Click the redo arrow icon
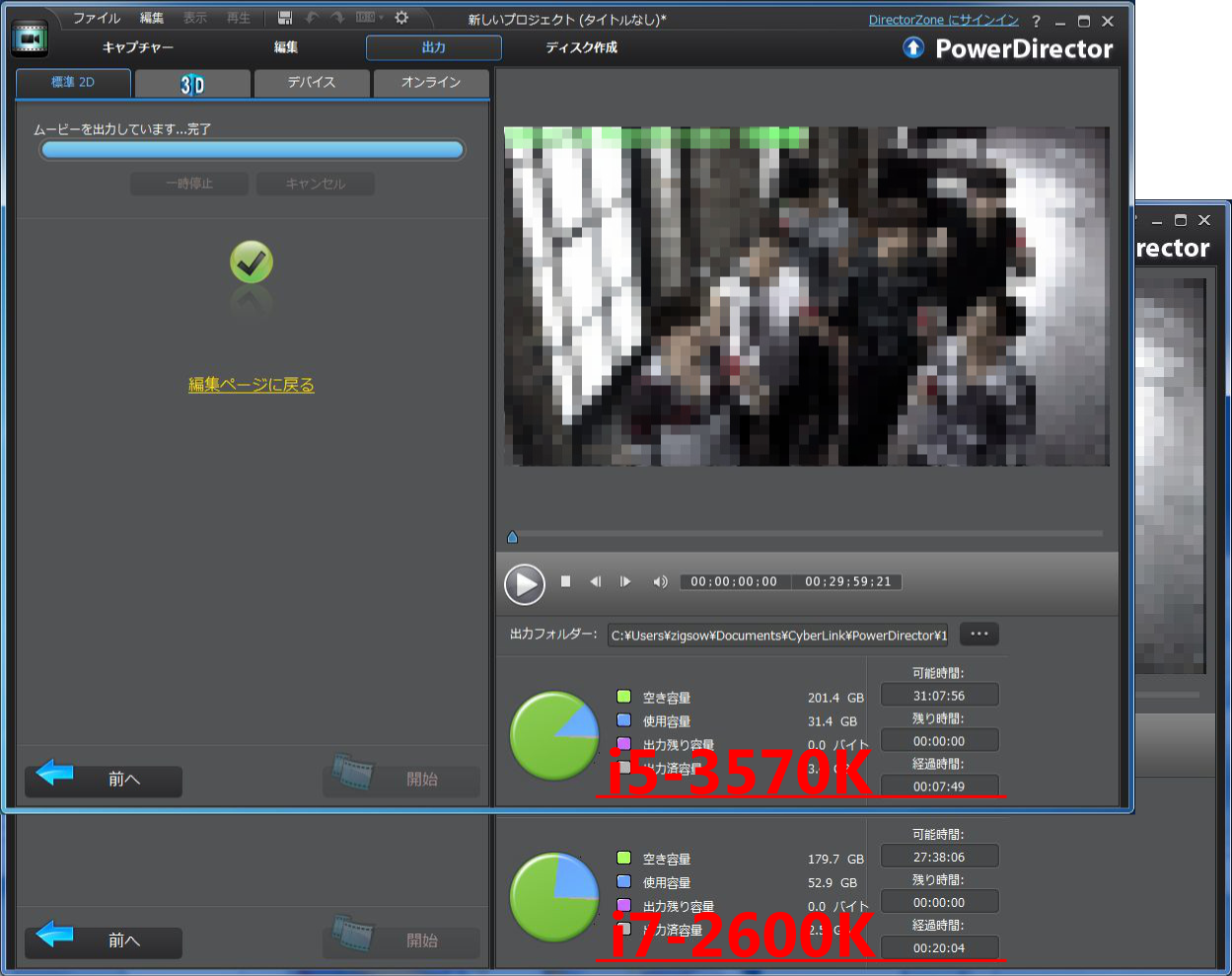Viewport: 1232px width, 976px height. coord(337,18)
